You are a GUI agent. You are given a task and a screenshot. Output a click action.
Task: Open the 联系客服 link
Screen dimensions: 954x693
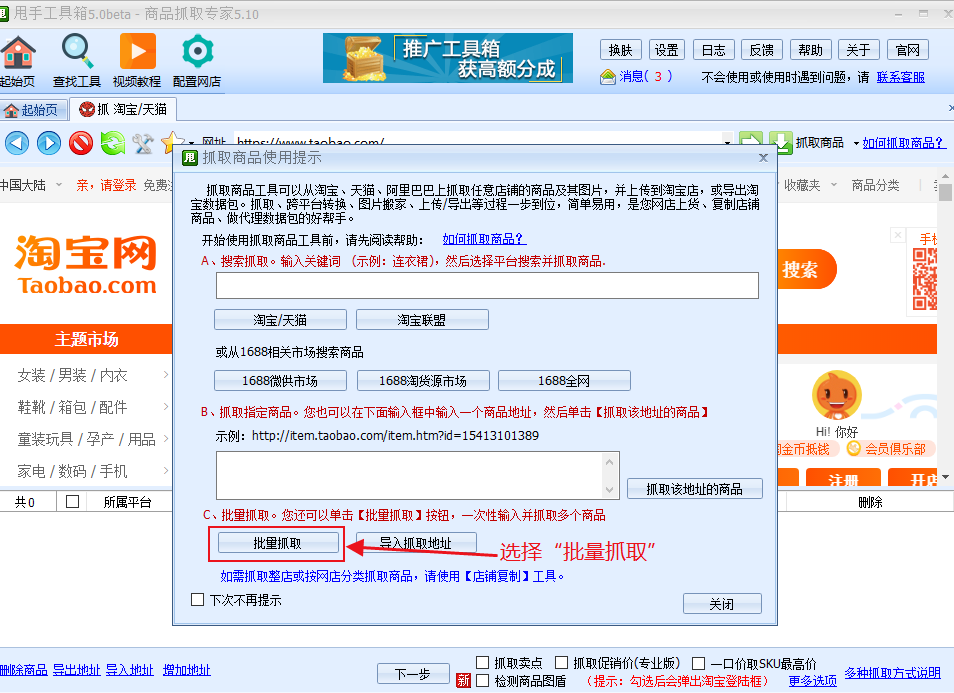pos(901,77)
